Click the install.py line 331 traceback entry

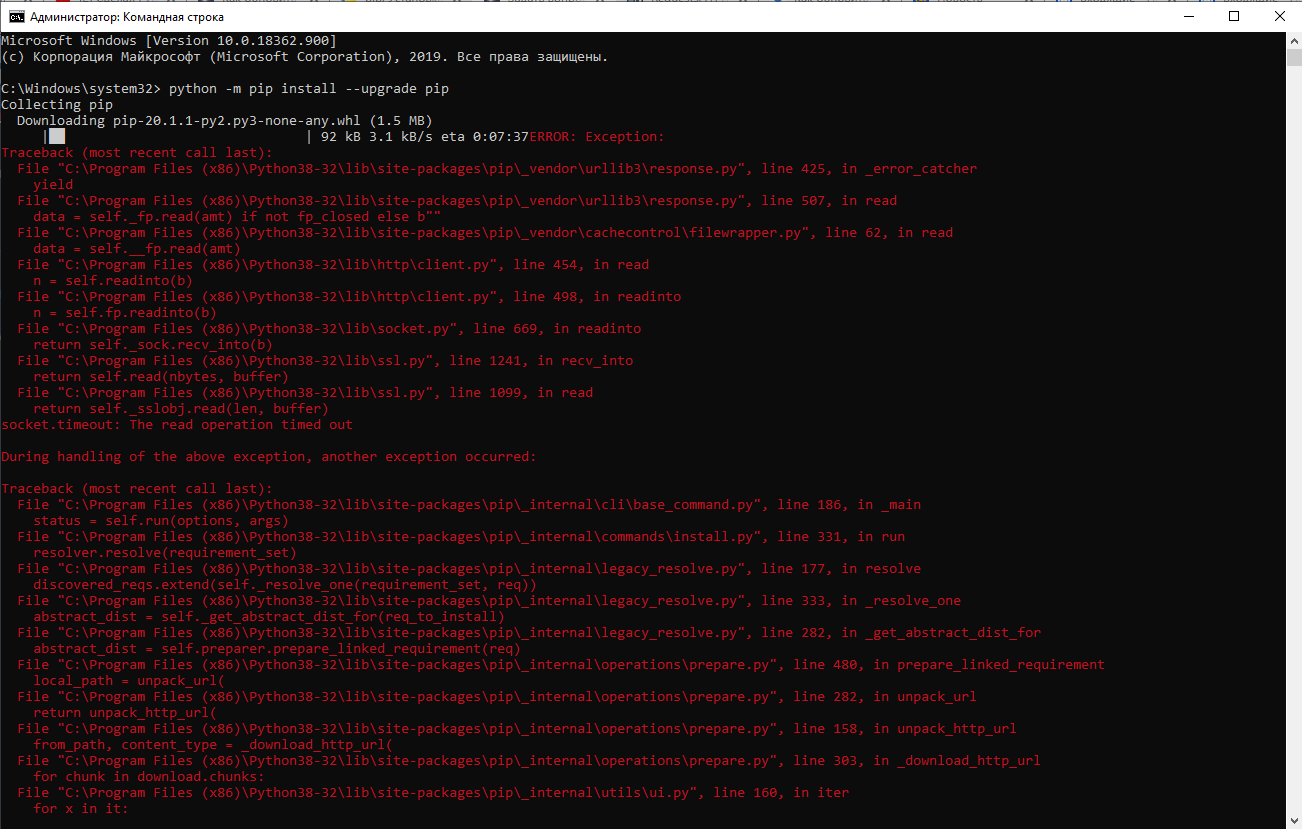point(461,537)
